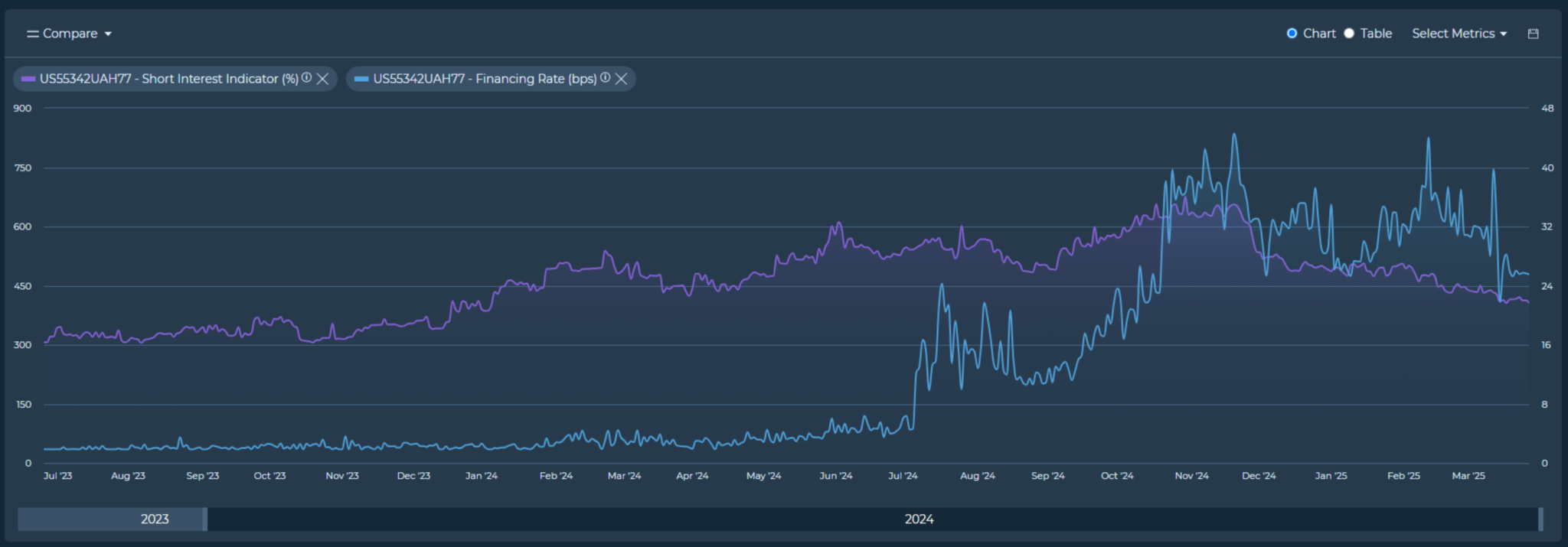
Task: Switch to Table view radio button
Action: (1349, 34)
